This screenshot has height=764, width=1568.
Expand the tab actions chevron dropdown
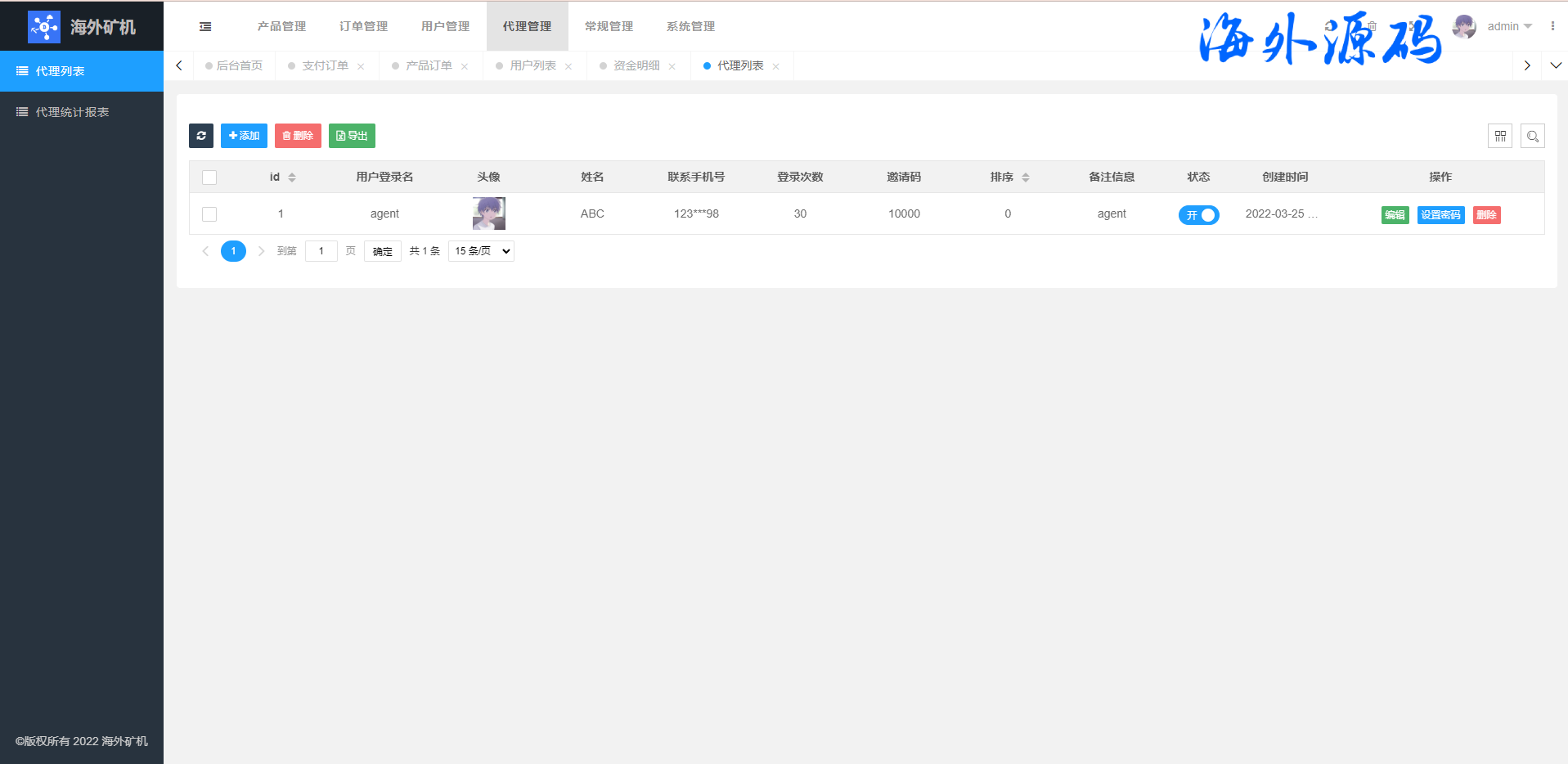(x=1556, y=65)
